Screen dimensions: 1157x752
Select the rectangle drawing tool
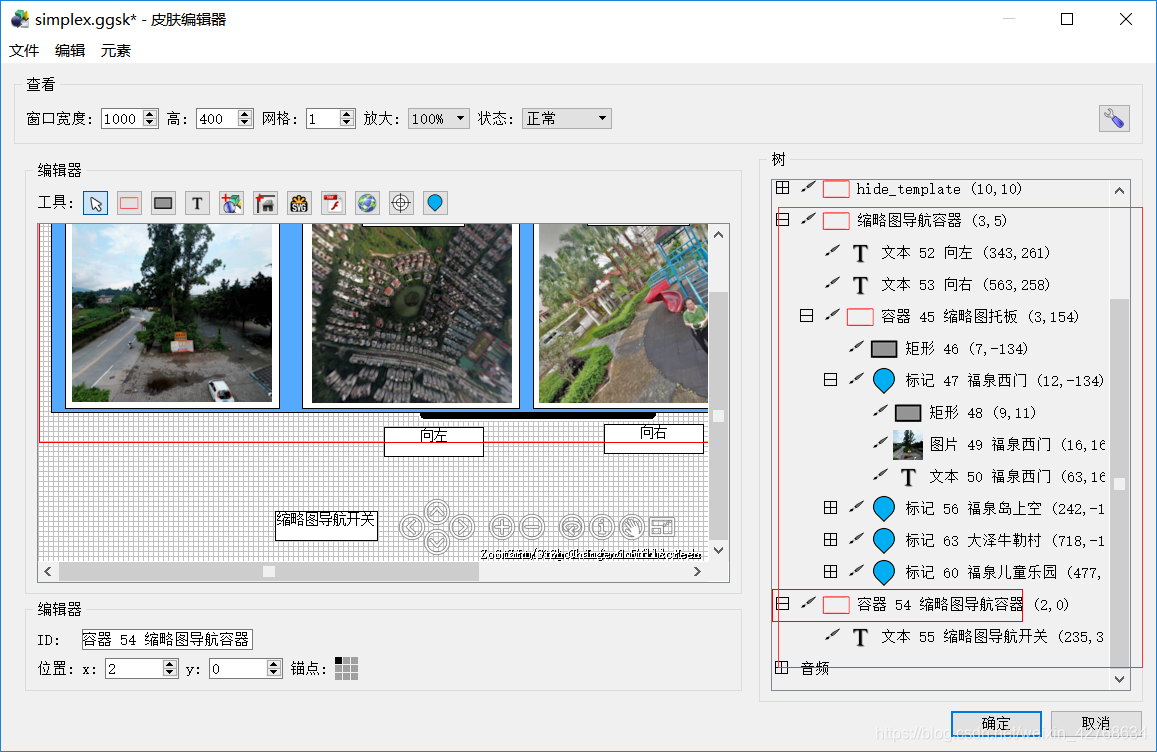click(128, 203)
